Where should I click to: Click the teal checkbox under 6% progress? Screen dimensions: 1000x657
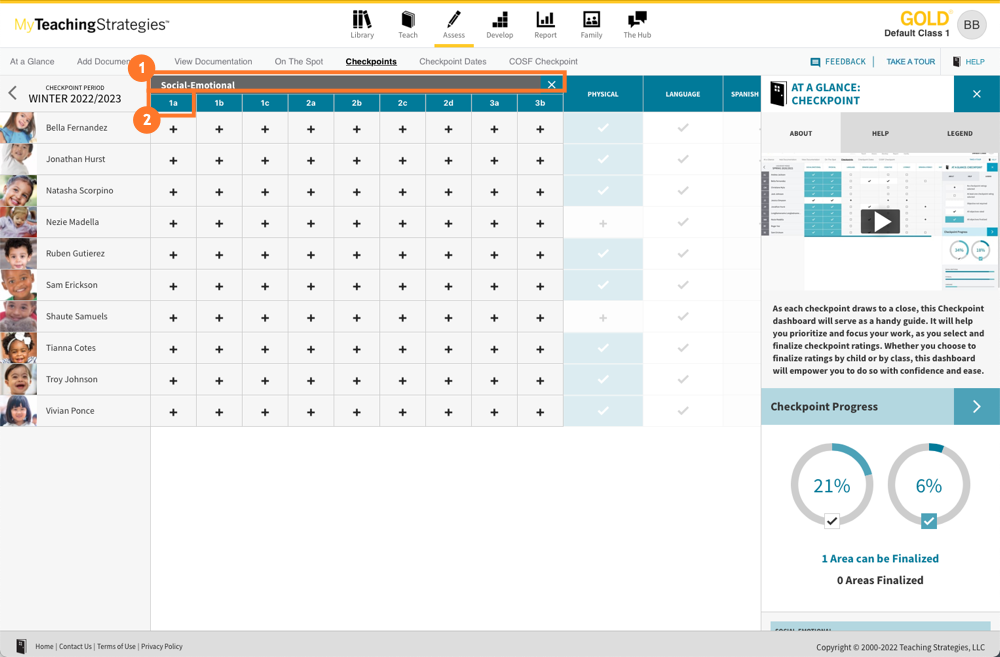pyautogui.click(x=929, y=520)
